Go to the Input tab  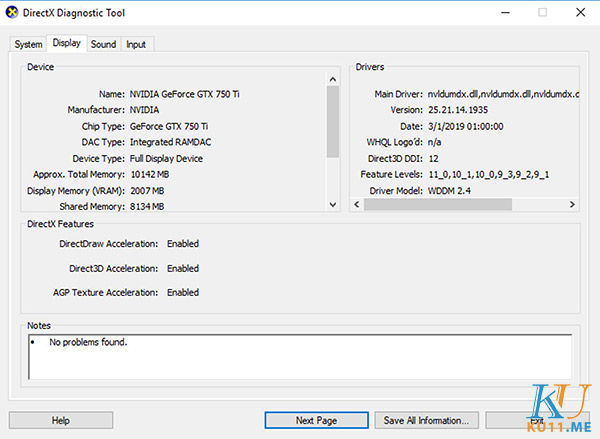[x=136, y=45]
